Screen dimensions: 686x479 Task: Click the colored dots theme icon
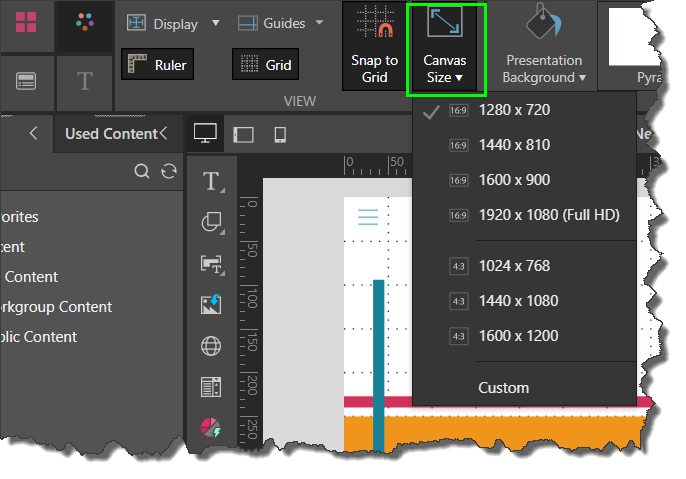85,22
